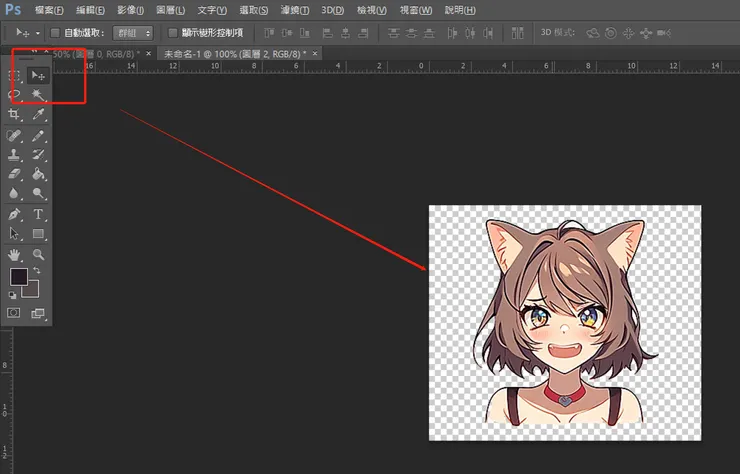Enable the 顯示變形控制項 checkbox

click(x=173, y=33)
